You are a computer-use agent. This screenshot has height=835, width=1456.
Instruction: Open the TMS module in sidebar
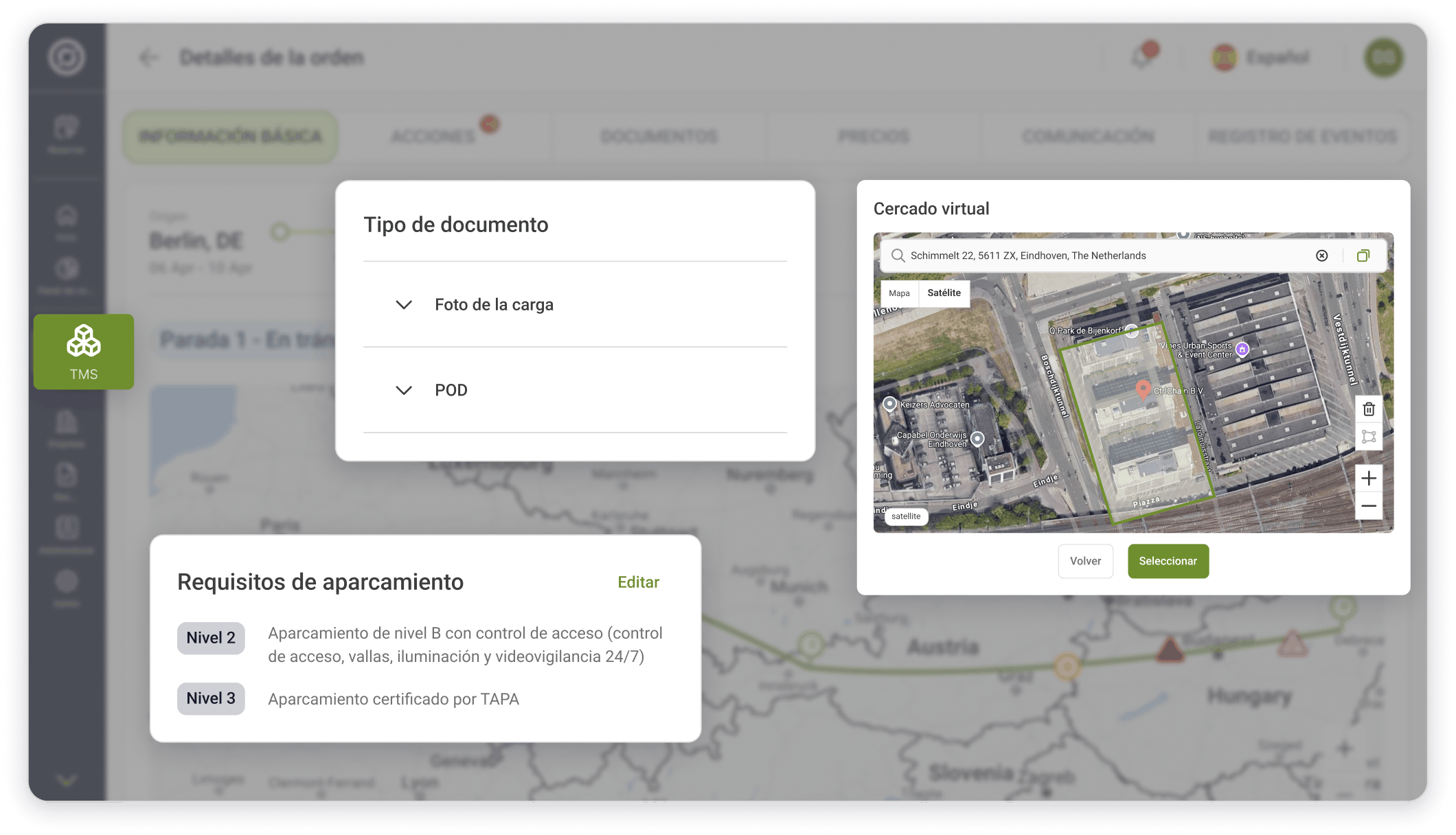(x=84, y=352)
